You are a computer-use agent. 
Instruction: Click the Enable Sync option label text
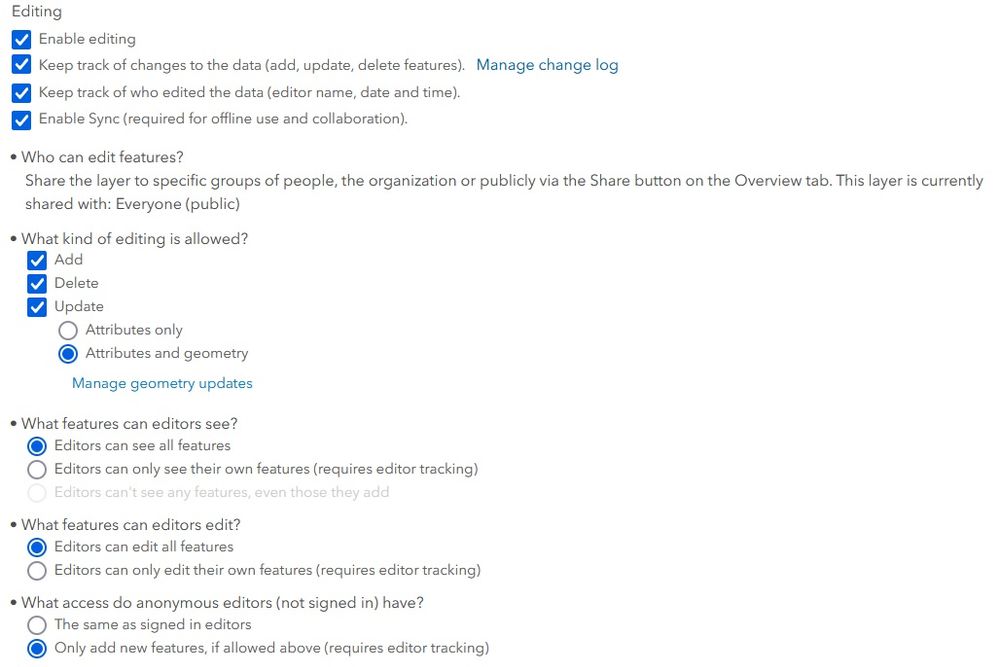222,119
